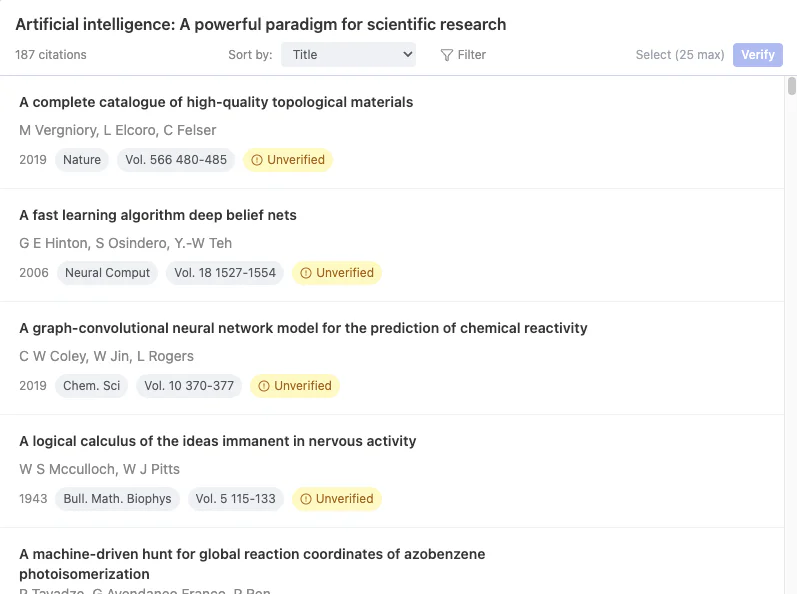Click the Vol. 18 1527-1554 tag

coord(225,273)
